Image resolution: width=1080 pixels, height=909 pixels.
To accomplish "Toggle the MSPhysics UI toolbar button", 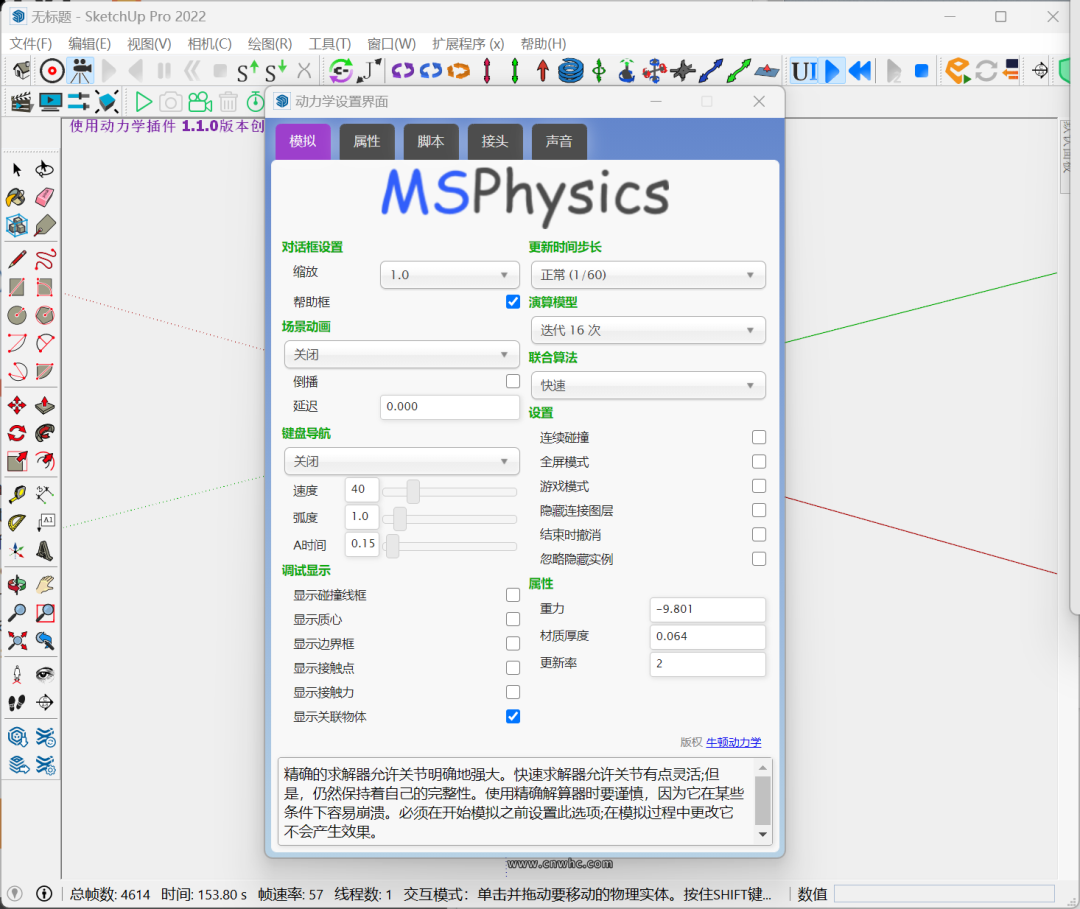I will pyautogui.click(x=804, y=71).
